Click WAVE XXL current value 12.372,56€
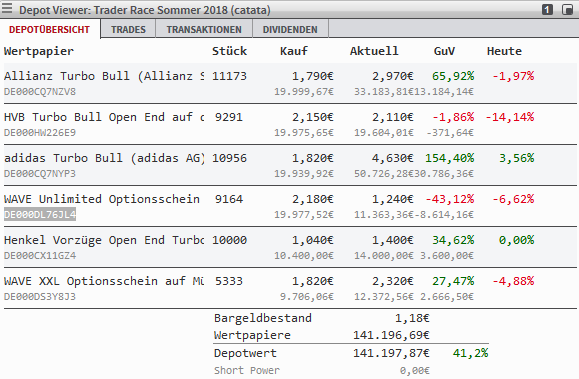Viewport: 579px width, 379px height. click(x=384, y=297)
